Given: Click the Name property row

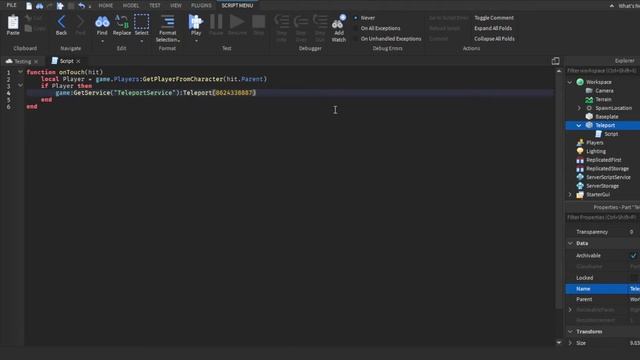Looking at the screenshot, I should pos(602,289).
